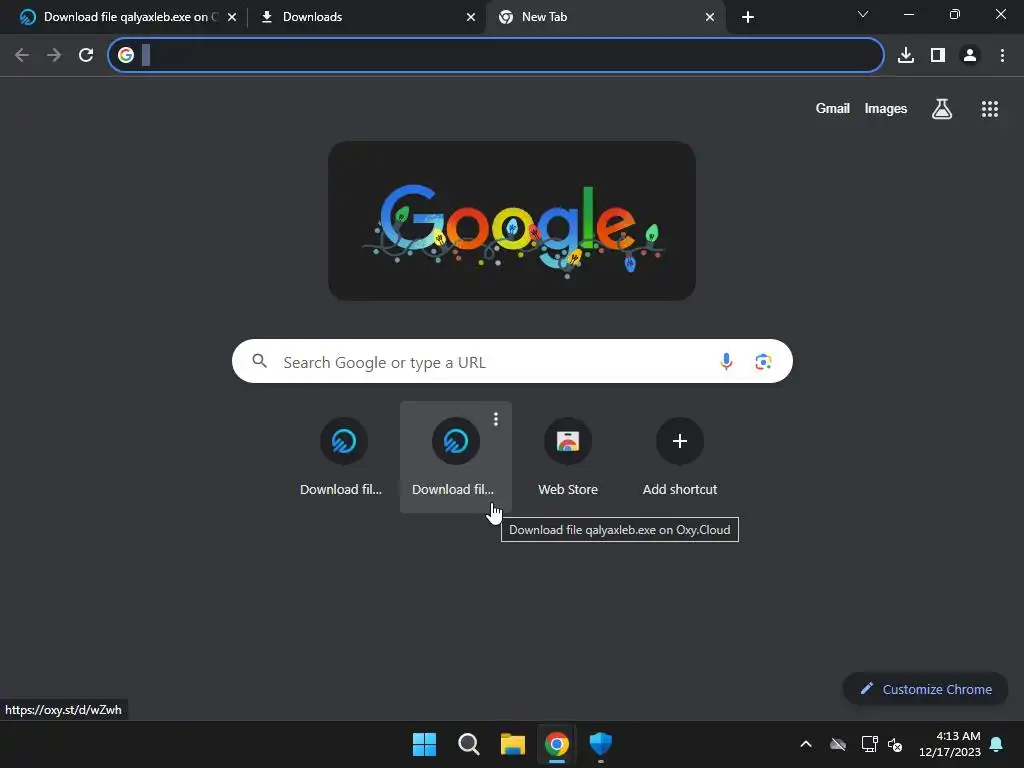Close the Downloads tab
This screenshot has height=768, width=1024.
[471, 17]
